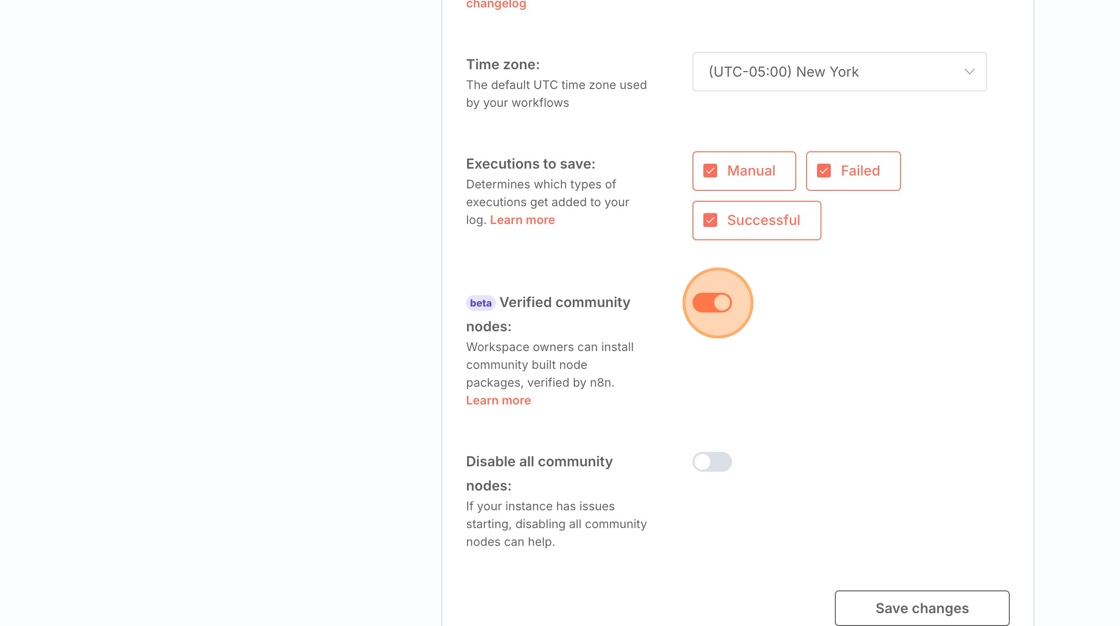The width and height of the screenshot is (1120, 626).
Task: Open Learn more about executions to save
Action: [x=522, y=220]
